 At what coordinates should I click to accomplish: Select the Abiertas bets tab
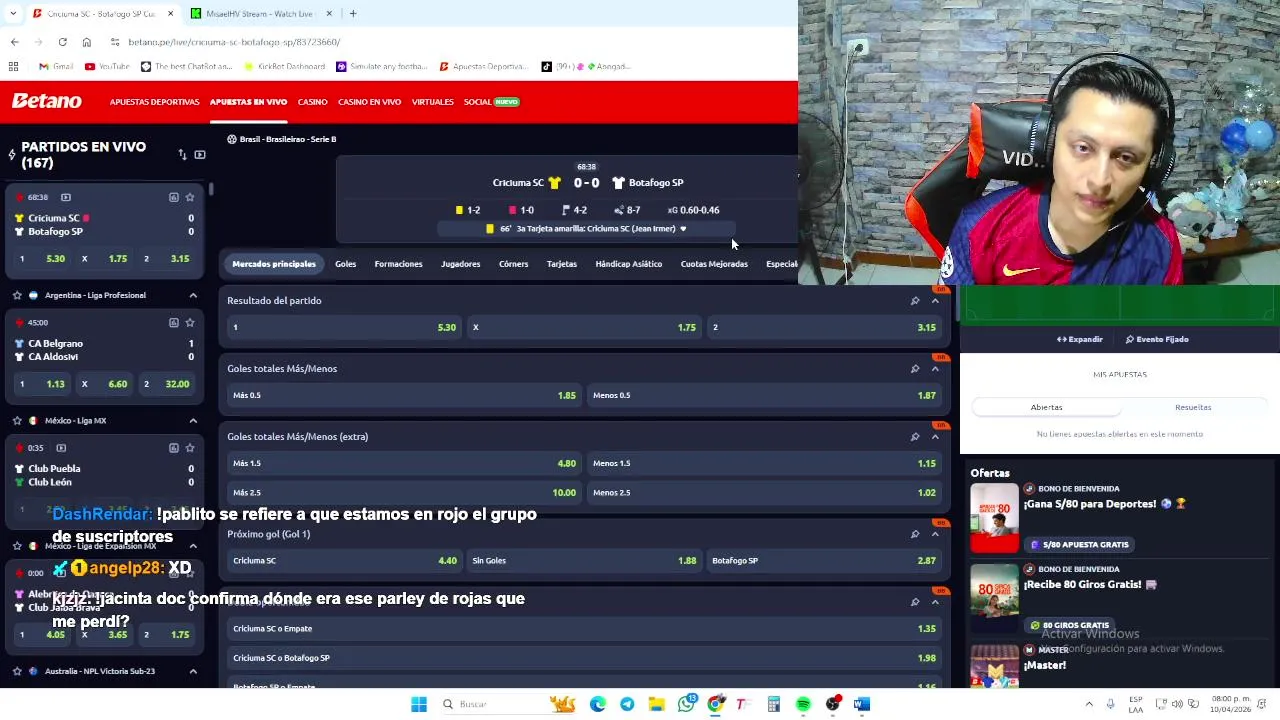click(x=1046, y=407)
